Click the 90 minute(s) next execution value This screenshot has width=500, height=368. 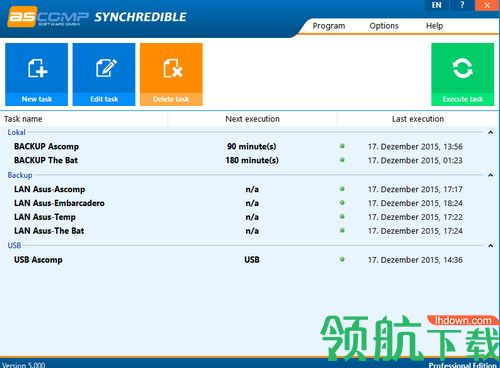pos(252,147)
